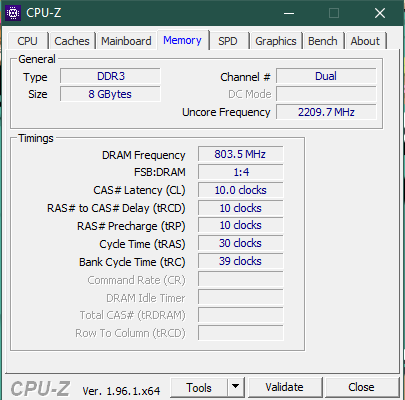The height and width of the screenshot is (400, 405).
Task: Select the SPD tab
Action: pyautogui.click(x=228, y=41)
